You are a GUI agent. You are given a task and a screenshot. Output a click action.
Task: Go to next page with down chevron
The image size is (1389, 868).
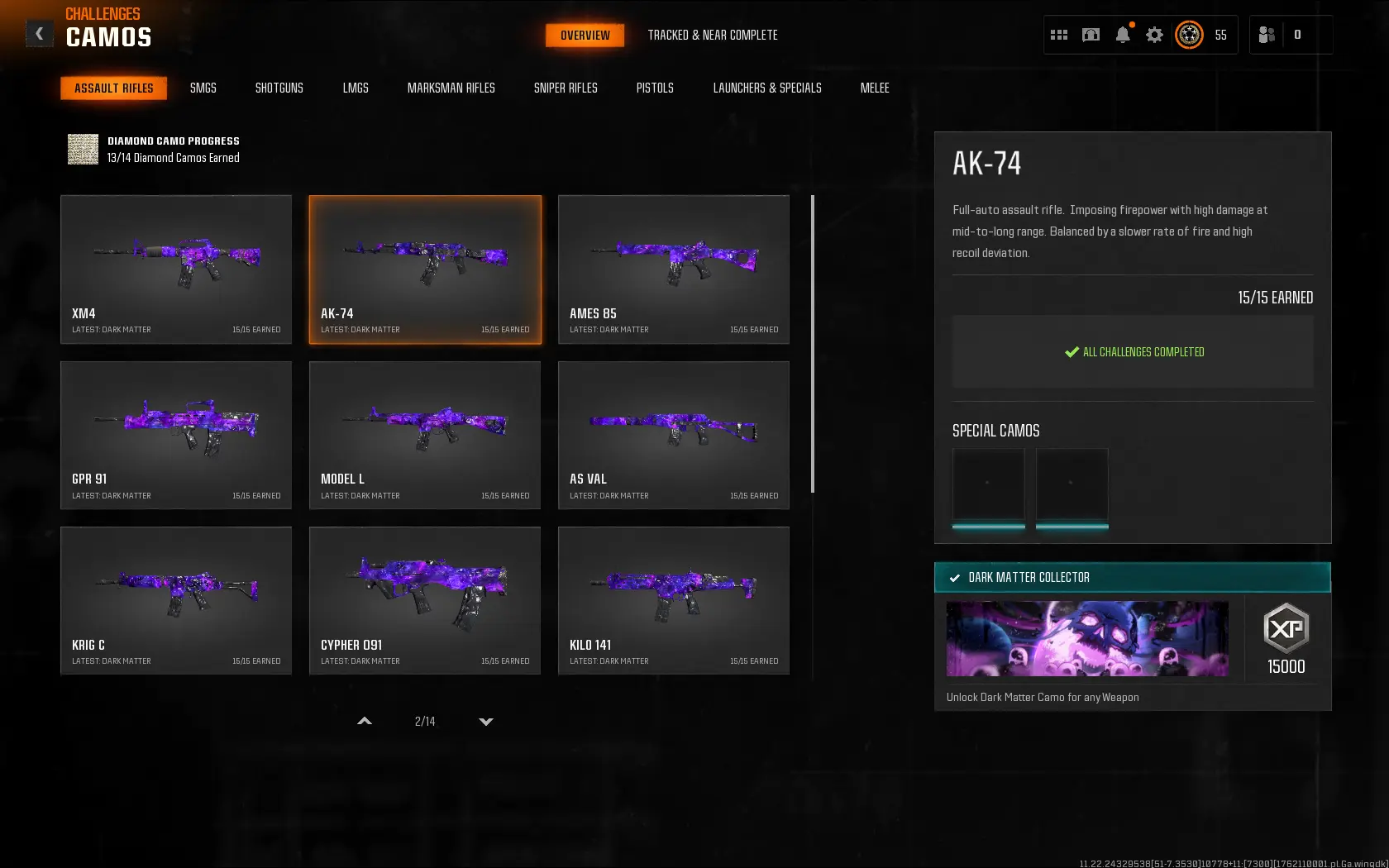coord(486,722)
